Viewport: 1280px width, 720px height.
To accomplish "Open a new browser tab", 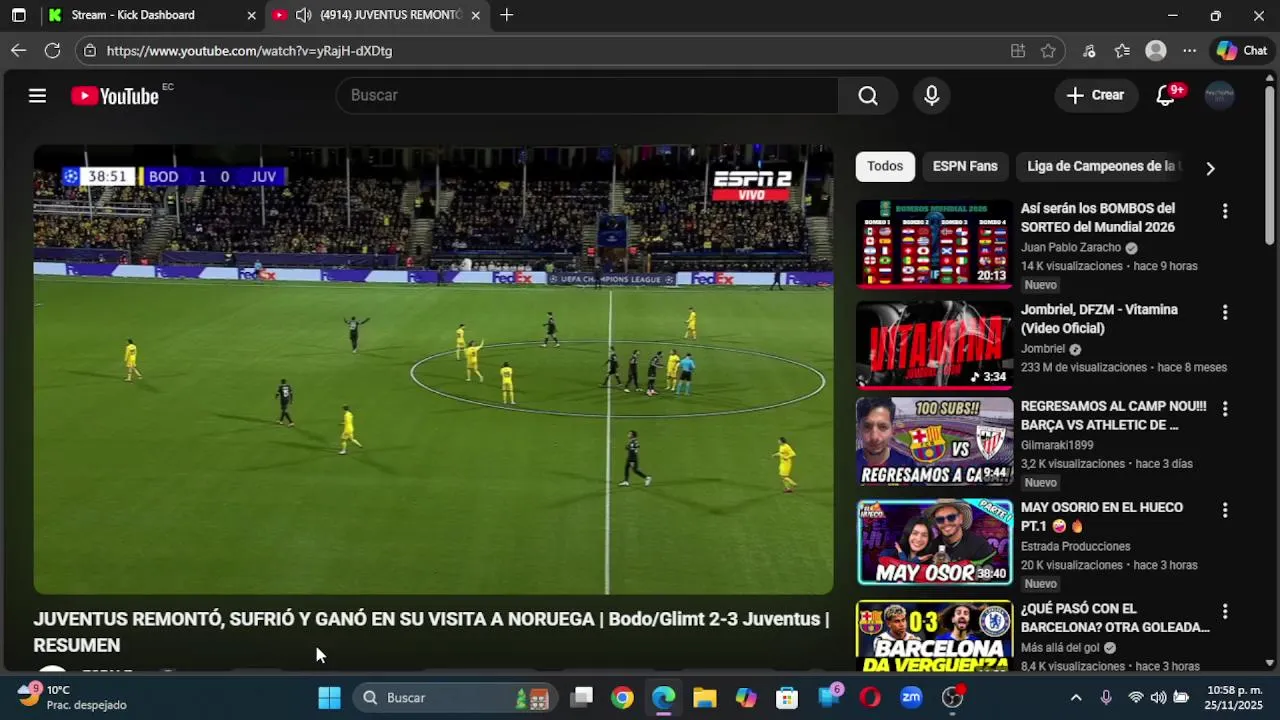I will click(x=507, y=15).
